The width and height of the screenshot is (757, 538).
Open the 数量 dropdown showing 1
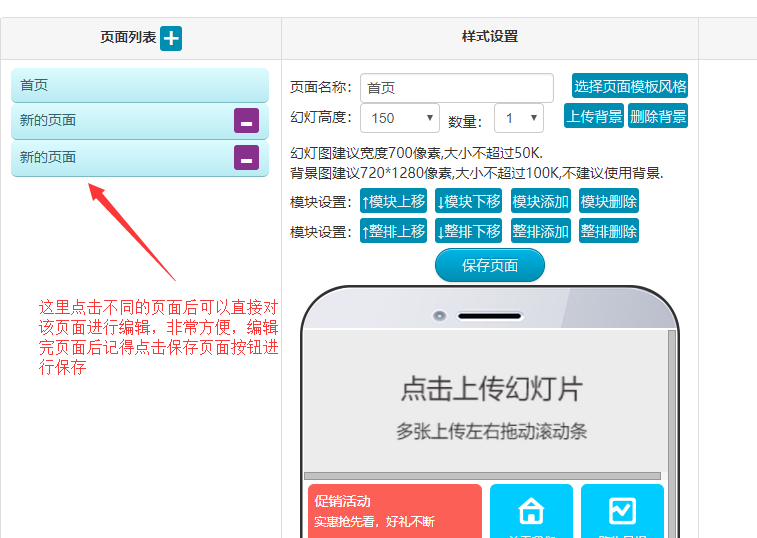click(x=518, y=118)
